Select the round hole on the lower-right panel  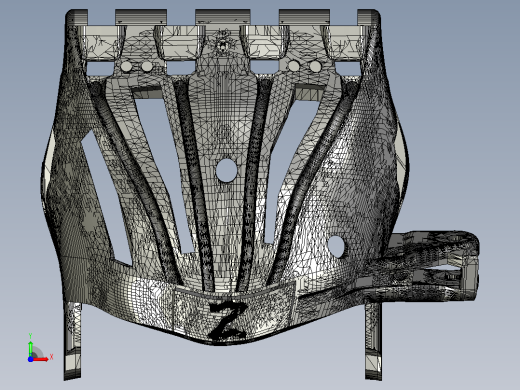(336, 247)
